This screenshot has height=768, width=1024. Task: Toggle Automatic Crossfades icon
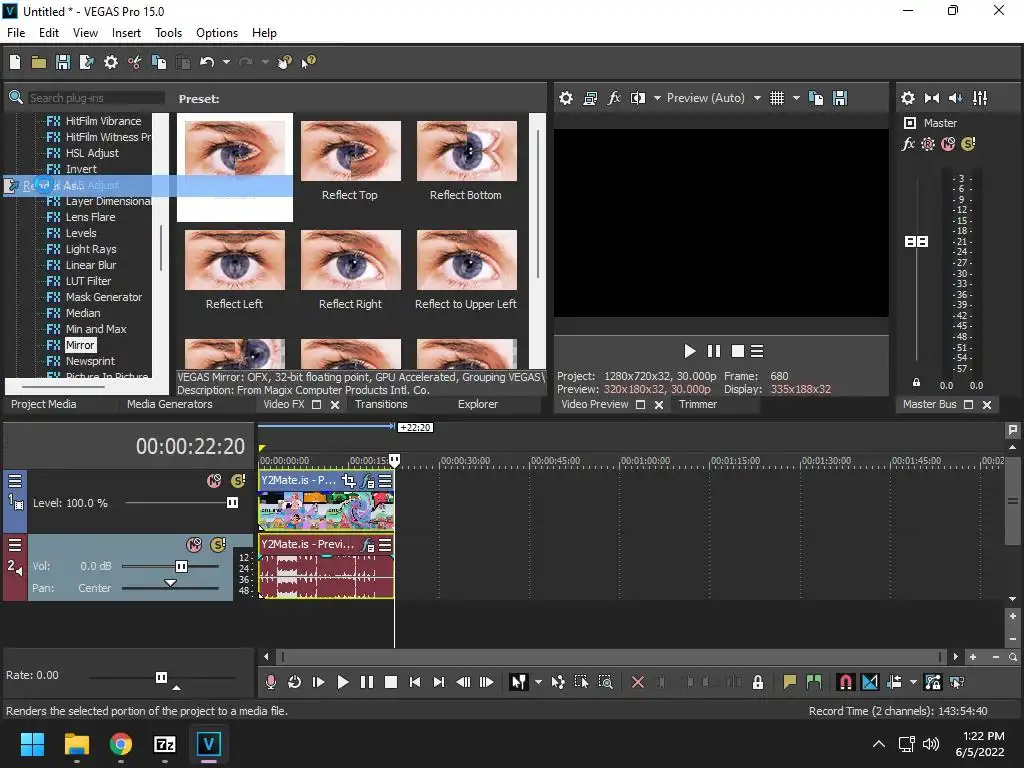pyautogui.click(x=870, y=682)
